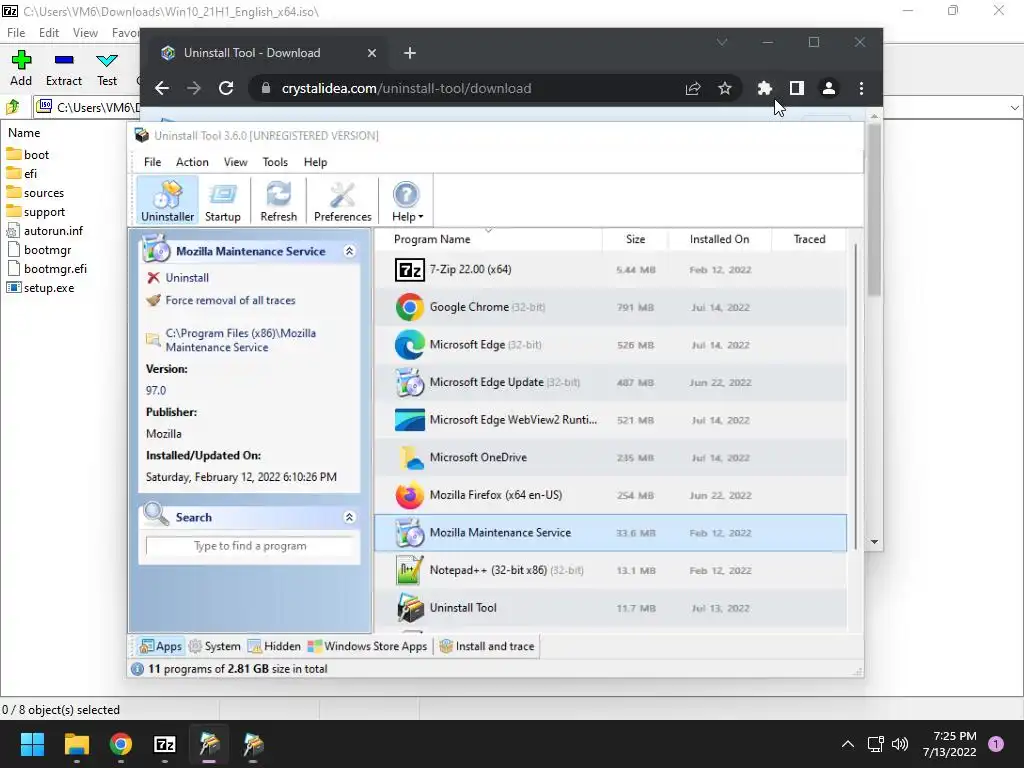Open Chrome three-dot menu
Screen dimensions: 1024x768
861,88
